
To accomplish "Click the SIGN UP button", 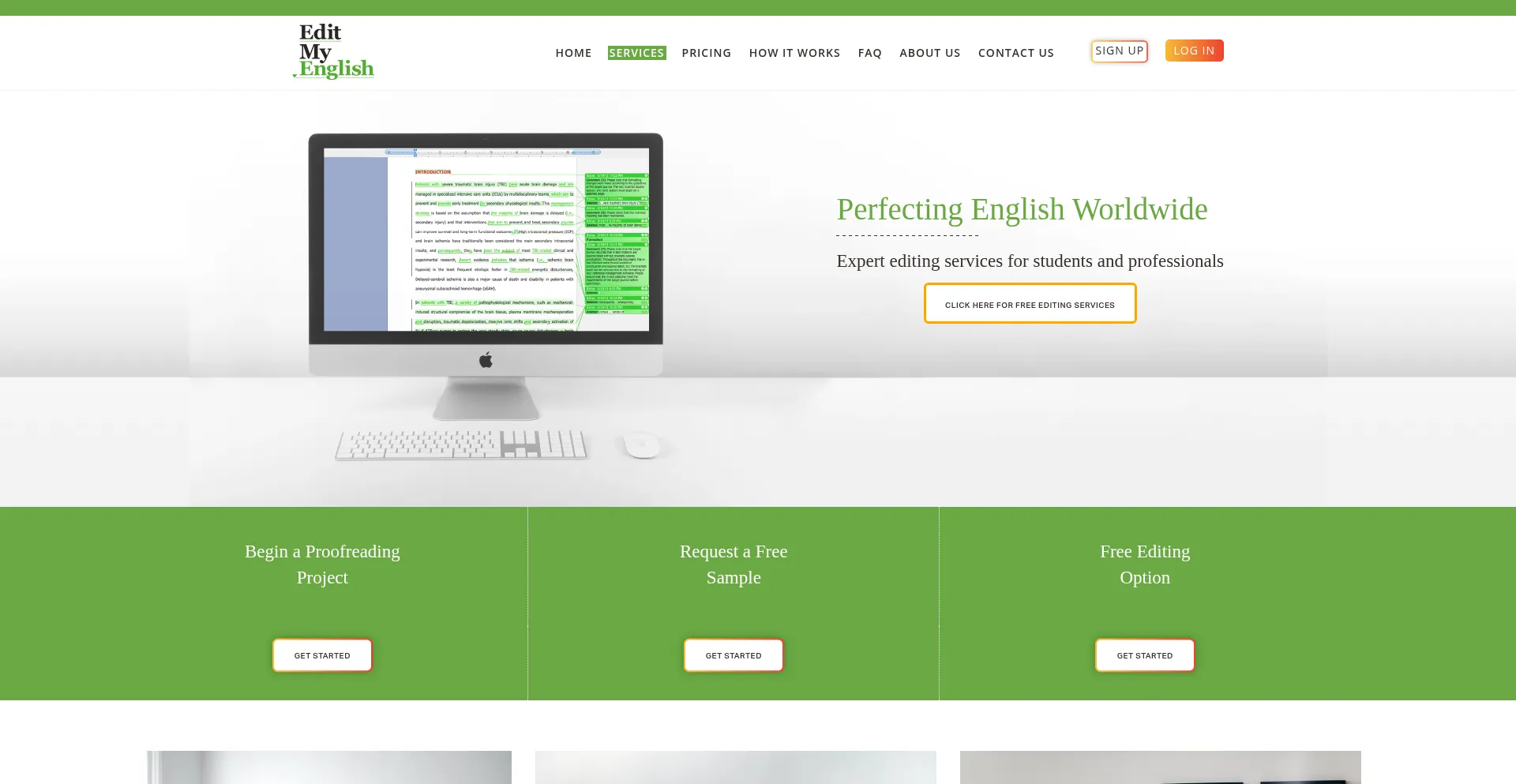I will pyautogui.click(x=1119, y=51).
